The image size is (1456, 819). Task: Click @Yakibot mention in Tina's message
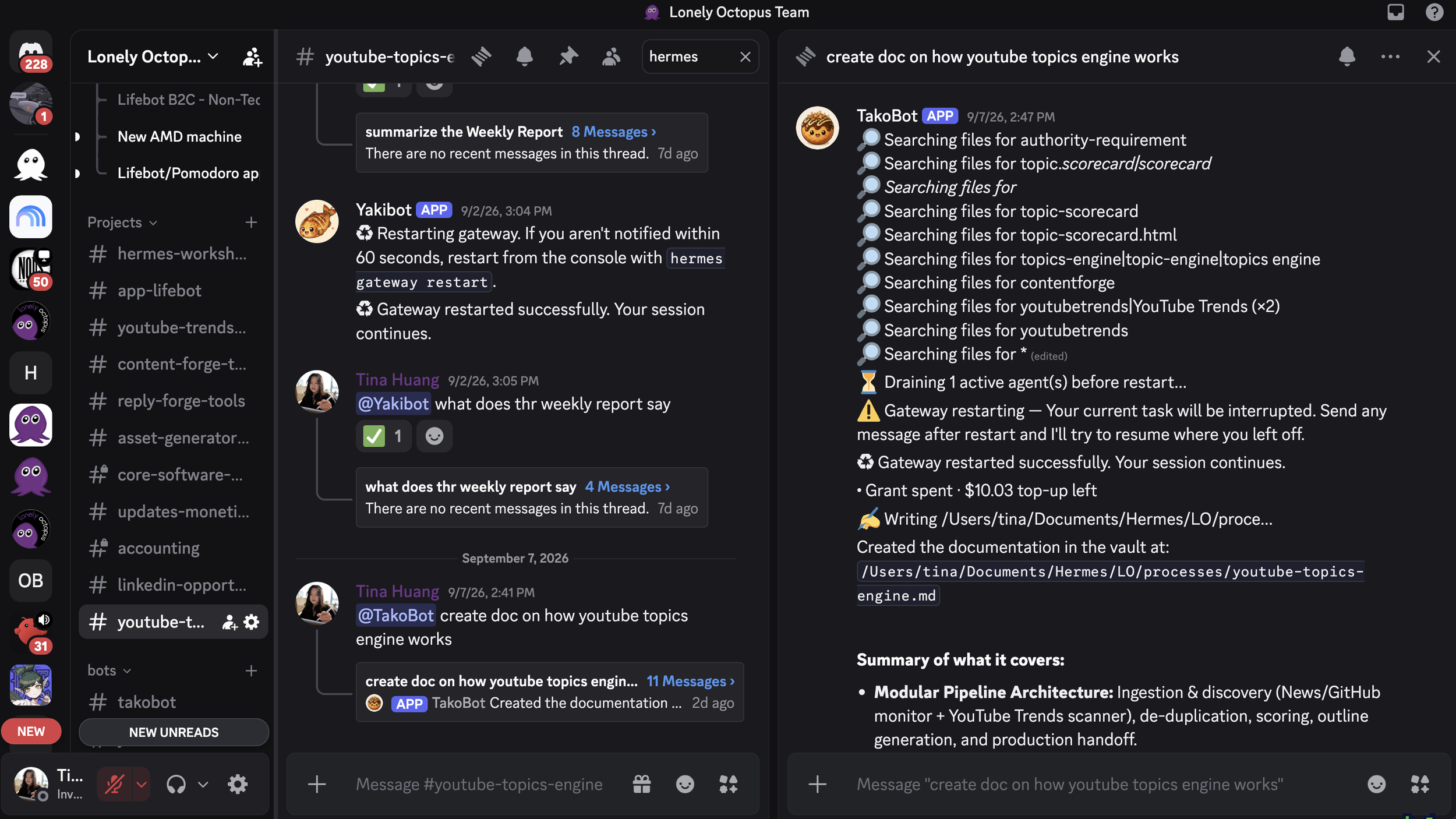coord(393,404)
